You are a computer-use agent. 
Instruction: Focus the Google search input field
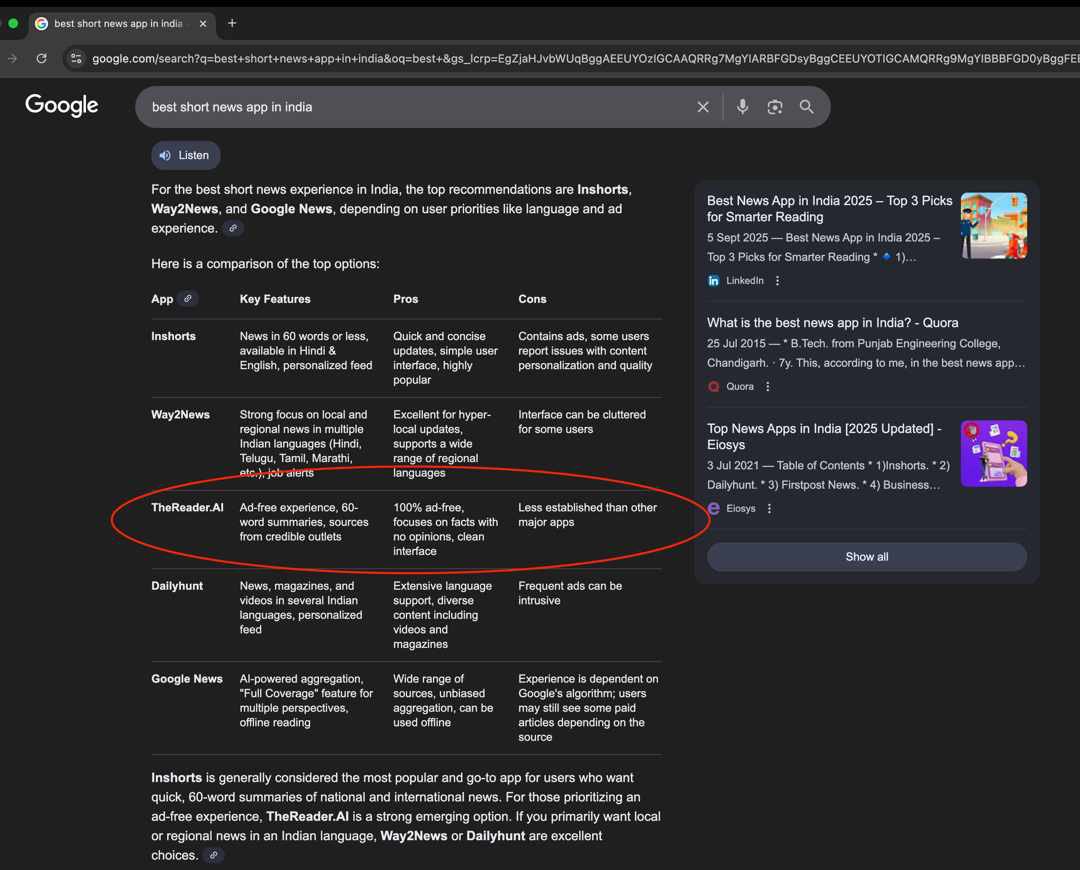point(413,107)
